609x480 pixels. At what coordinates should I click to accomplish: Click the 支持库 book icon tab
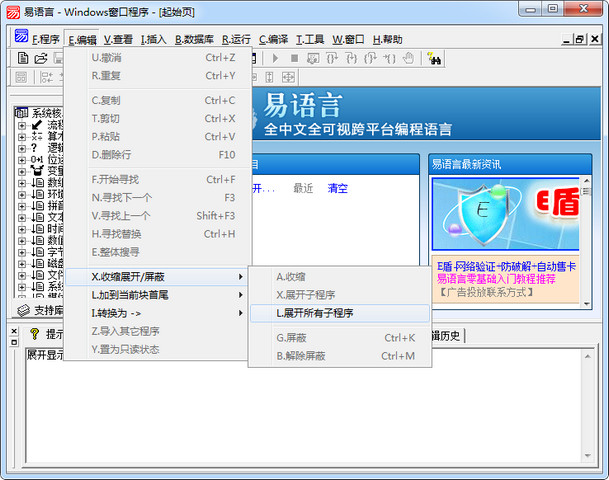(23, 310)
